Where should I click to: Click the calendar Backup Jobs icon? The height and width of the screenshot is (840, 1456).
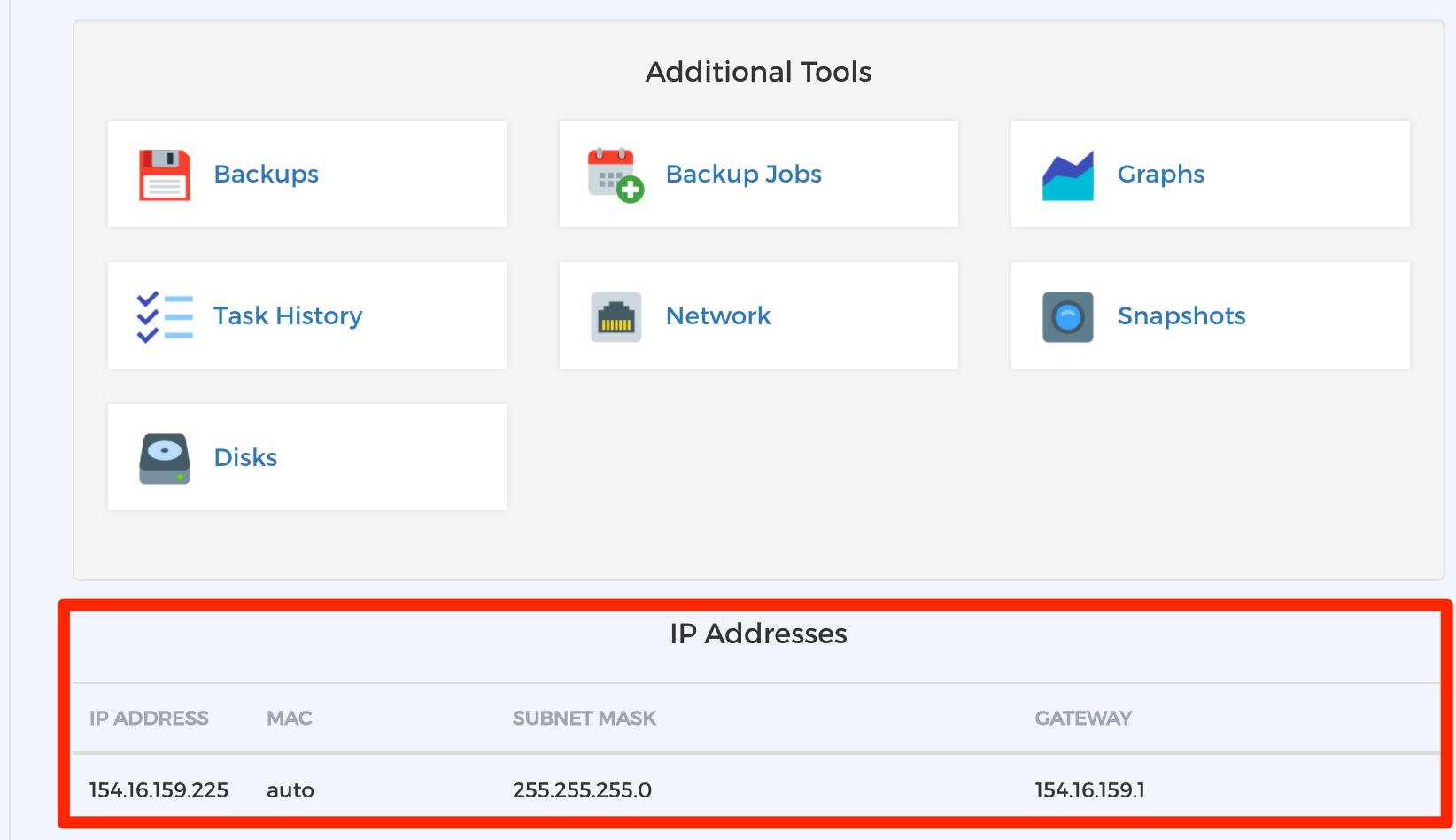(x=616, y=175)
